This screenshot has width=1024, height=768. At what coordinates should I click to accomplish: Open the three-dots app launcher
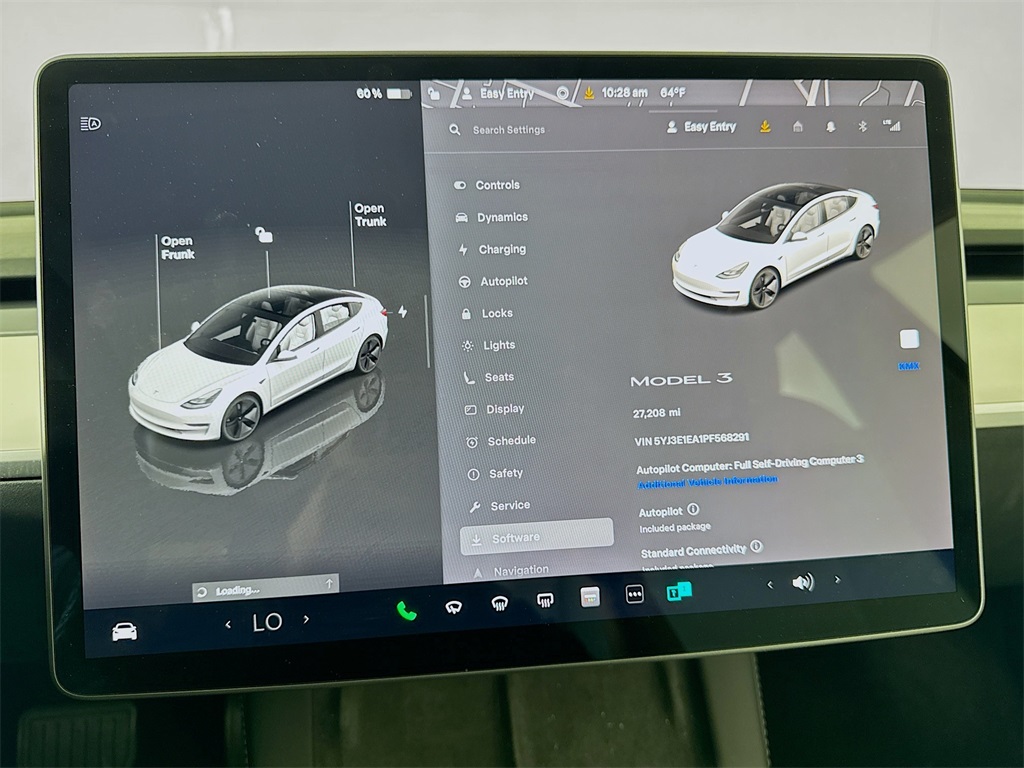(x=634, y=594)
